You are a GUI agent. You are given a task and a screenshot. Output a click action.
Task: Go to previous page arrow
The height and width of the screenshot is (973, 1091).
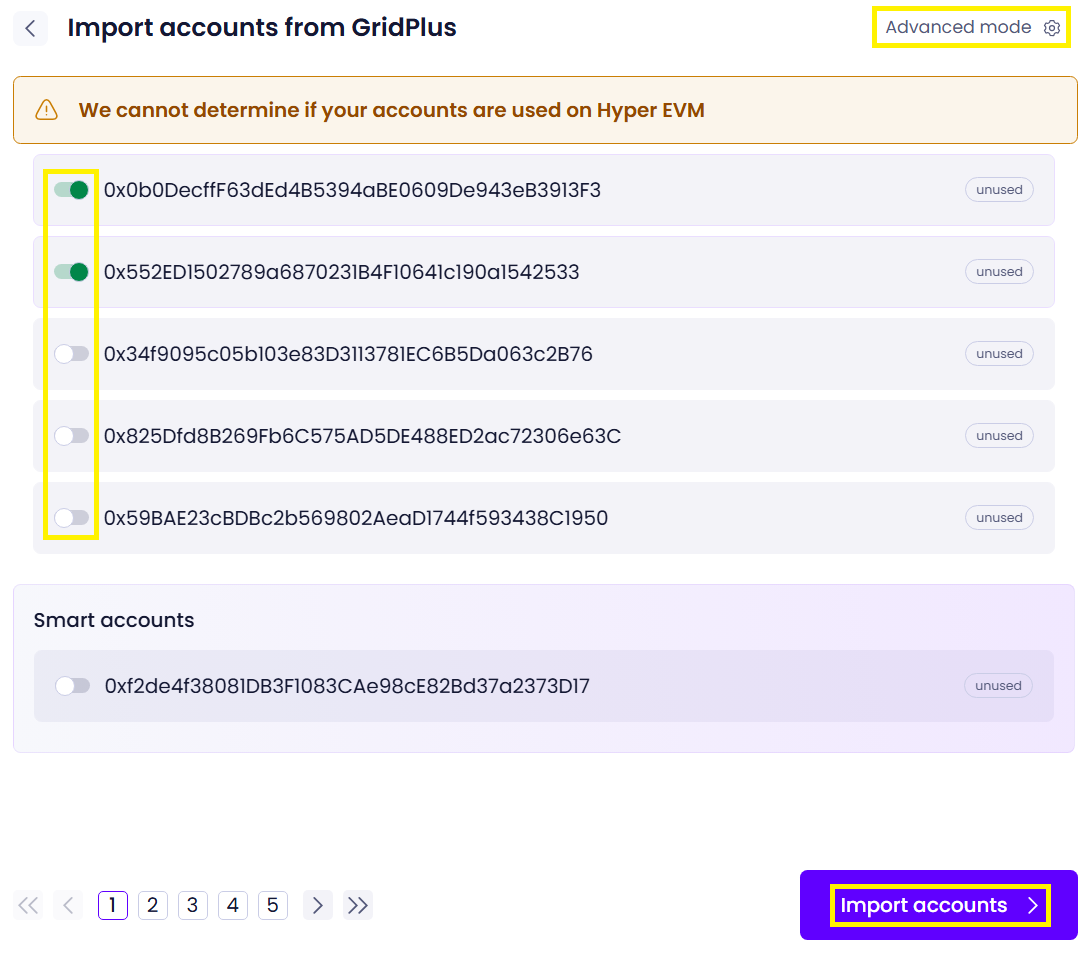(x=68, y=906)
